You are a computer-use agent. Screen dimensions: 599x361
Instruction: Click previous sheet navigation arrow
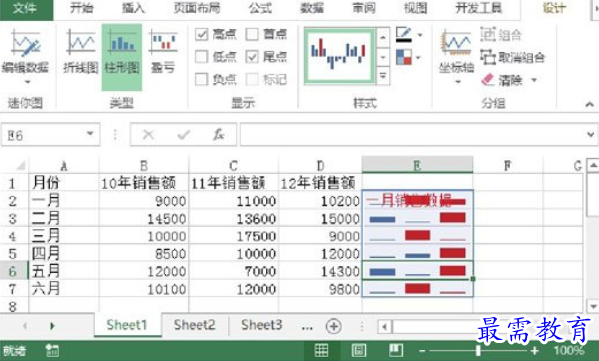(25, 326)
